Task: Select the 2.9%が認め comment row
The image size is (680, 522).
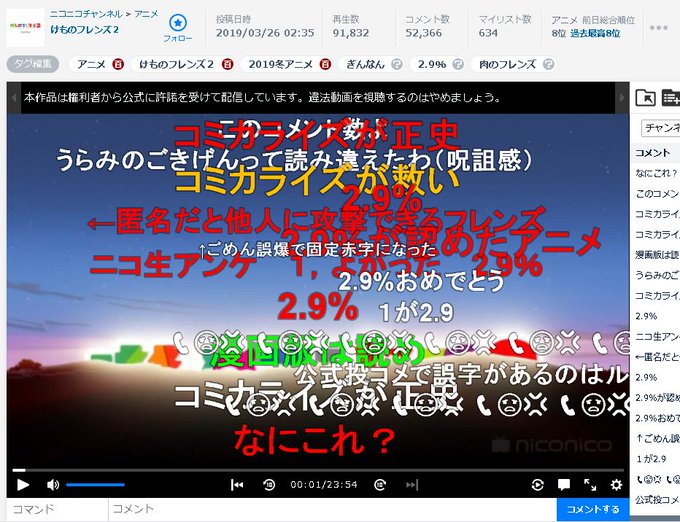Action: (x=656, y=398)
